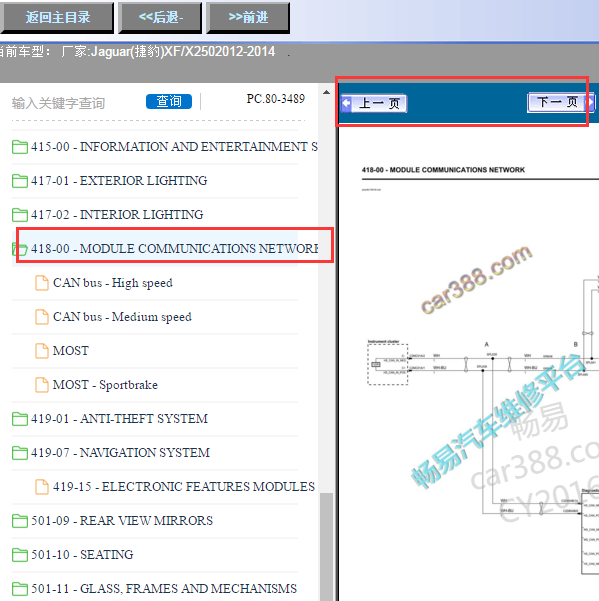599x601 pixels.
Task: Click folder icon of 417-01 Exterior Lighting
Action: pos(20,181)
